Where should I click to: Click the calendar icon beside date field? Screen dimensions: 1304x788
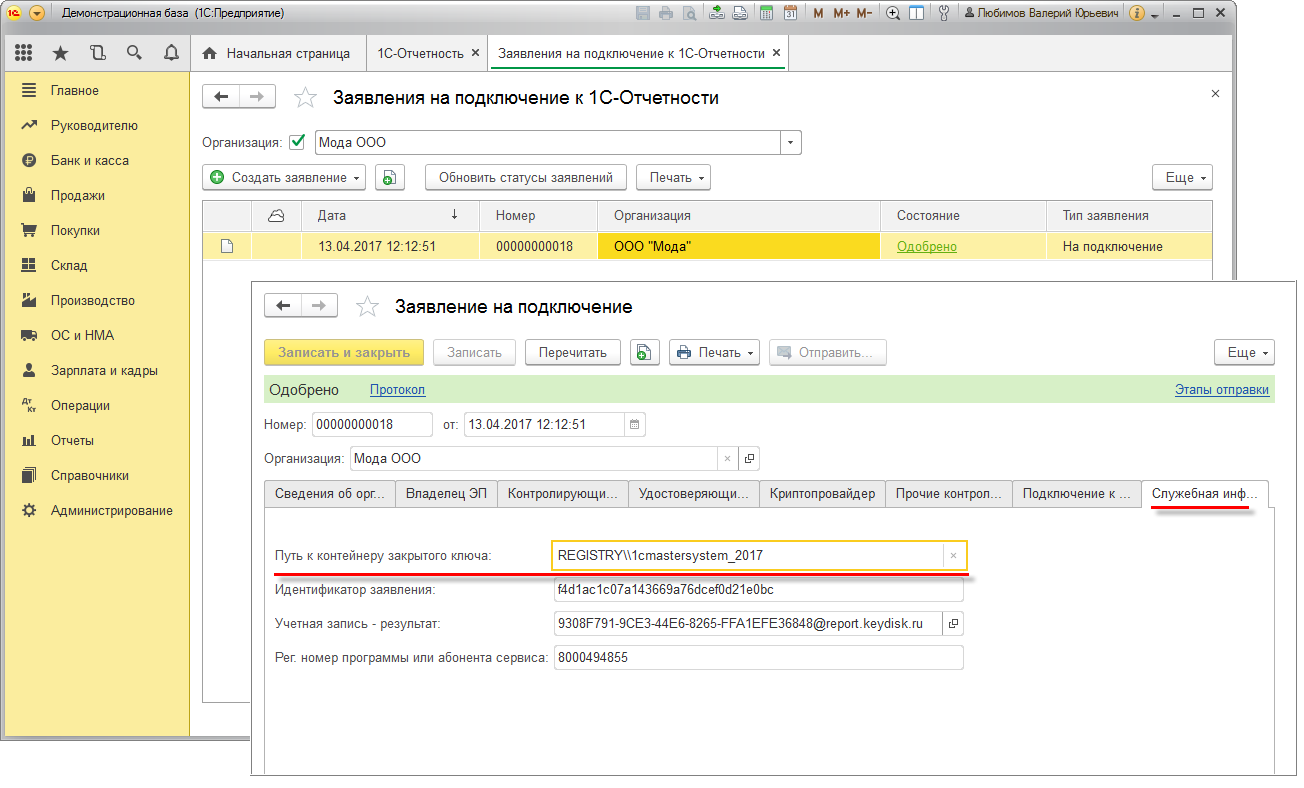[x=634, y=424]
